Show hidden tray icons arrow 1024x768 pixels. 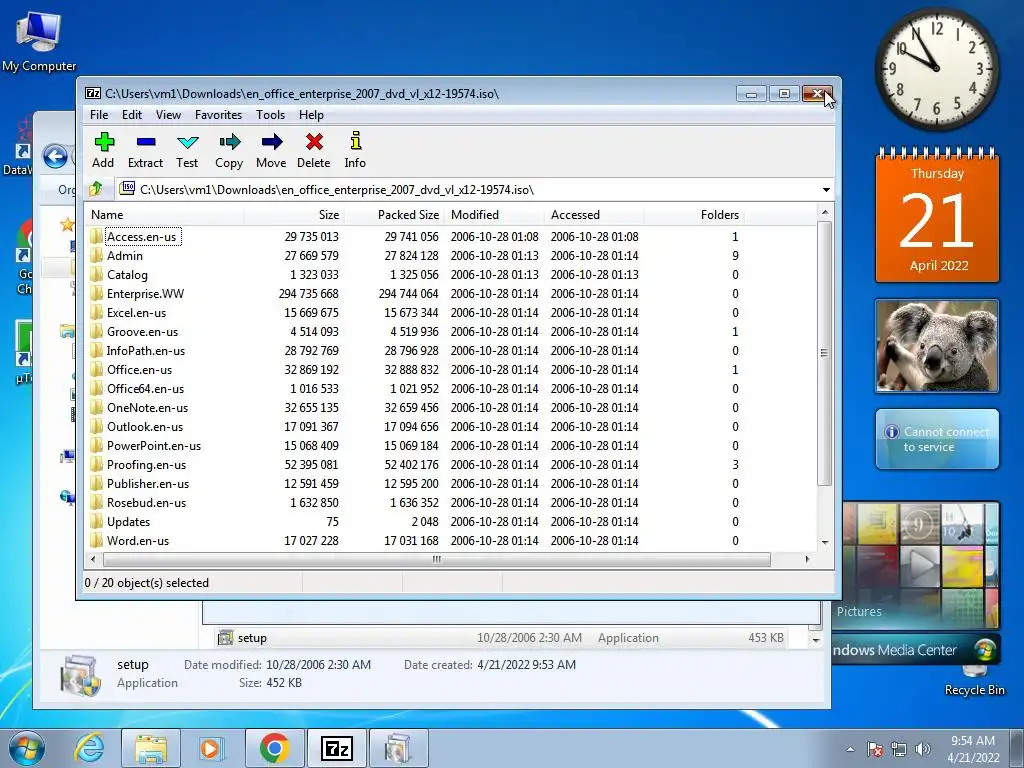coord(850,749)
